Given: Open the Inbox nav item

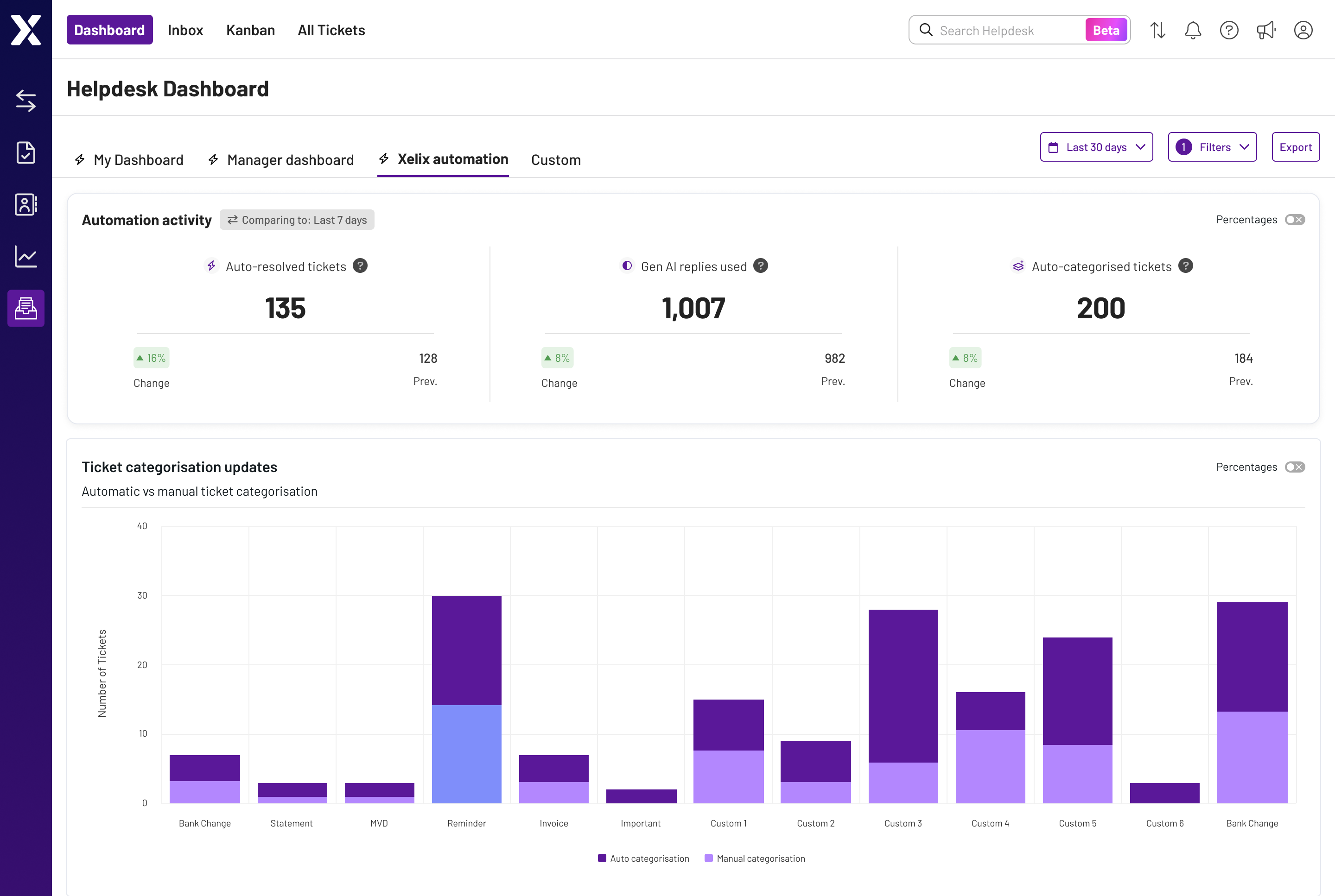Looking at the screenshot, I should (185, 30).
